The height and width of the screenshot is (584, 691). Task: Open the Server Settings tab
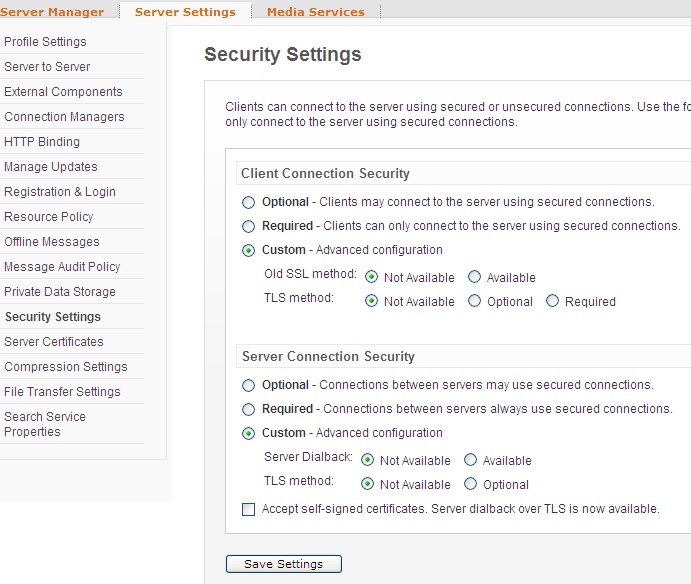185,12
